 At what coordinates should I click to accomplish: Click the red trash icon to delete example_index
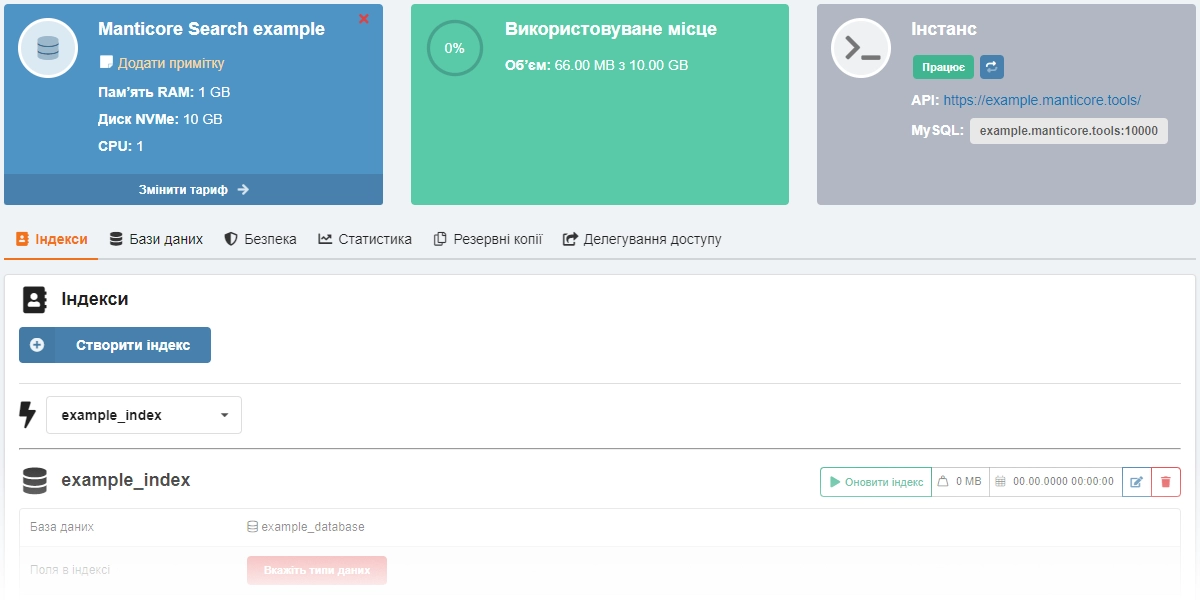[x=1168, y=481]
